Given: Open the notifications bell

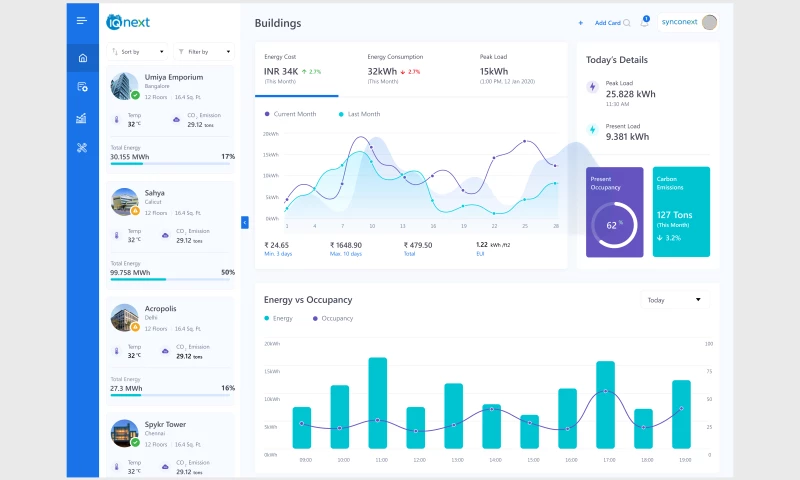Looking at the screenshot, I should pos(645,22).
